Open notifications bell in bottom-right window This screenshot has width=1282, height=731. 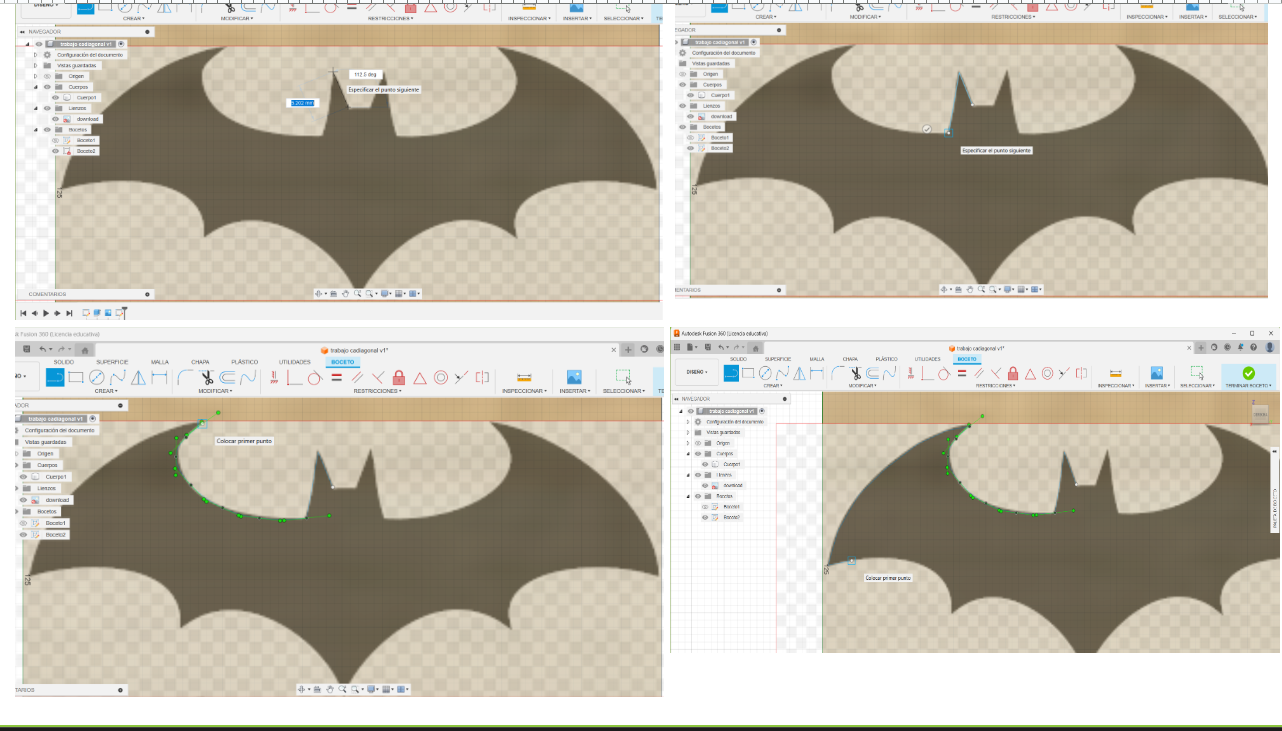pos(1240,347)
